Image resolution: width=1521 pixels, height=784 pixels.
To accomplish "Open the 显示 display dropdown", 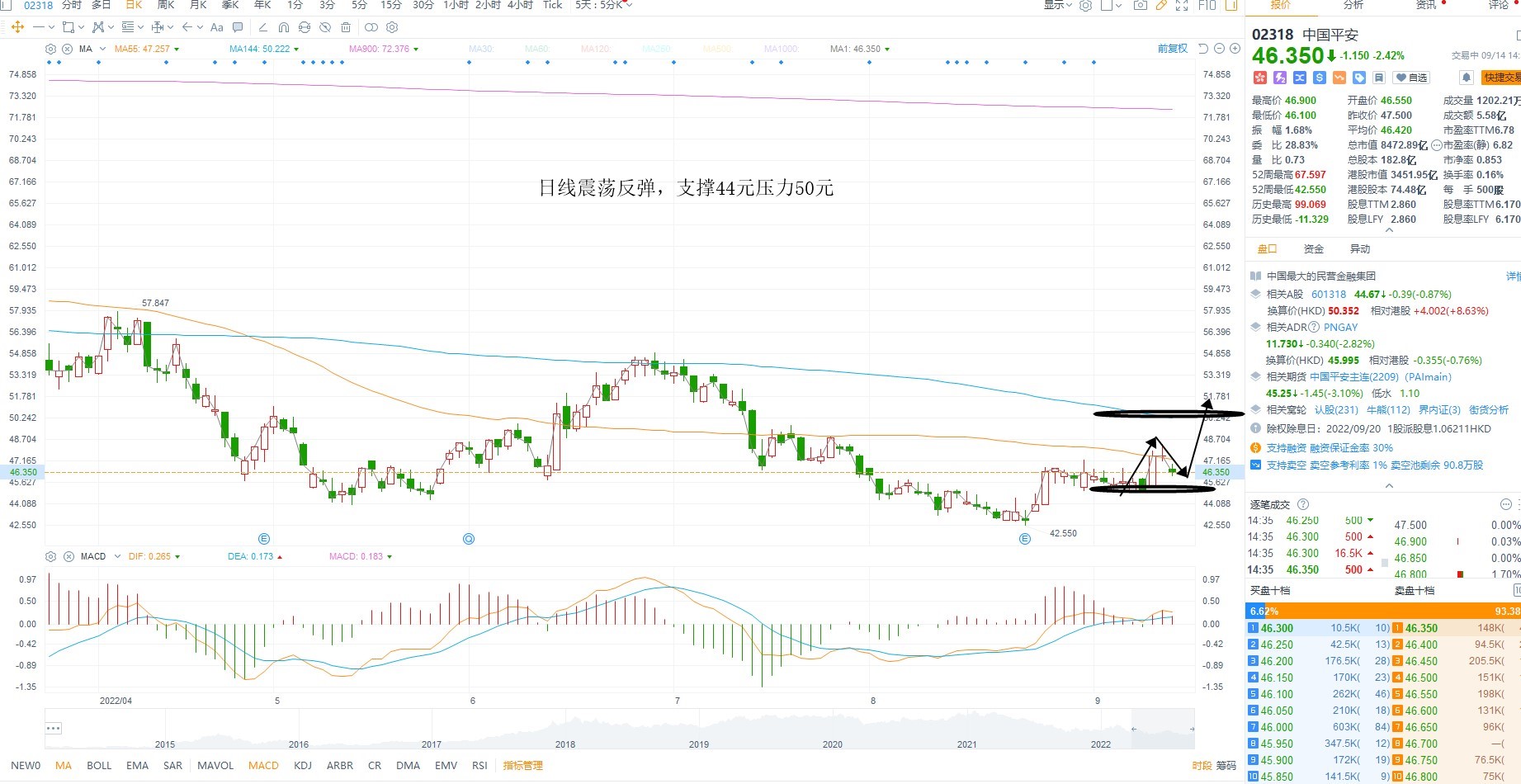I will [x=1057, y=5].
